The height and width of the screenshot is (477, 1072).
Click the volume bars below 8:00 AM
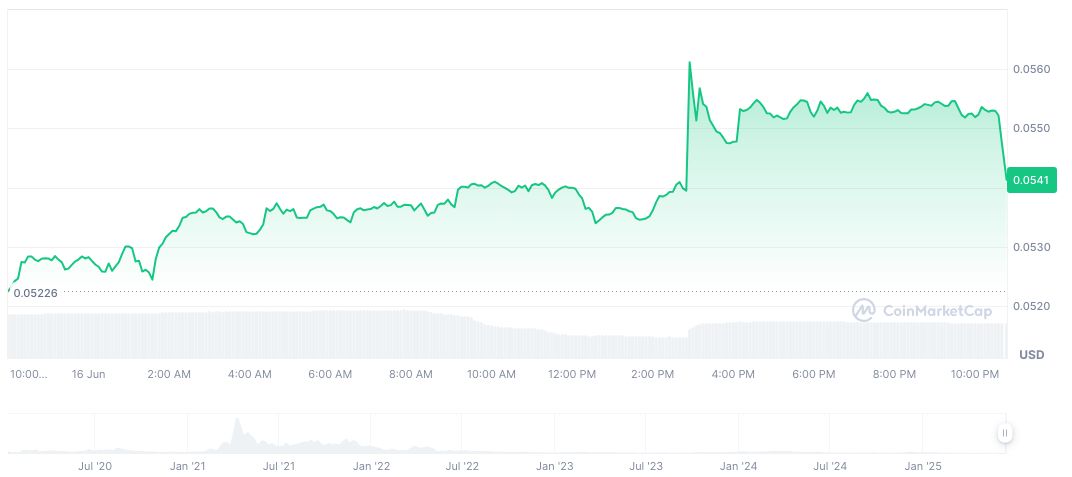pyautogui.click(x=410, y=334)
